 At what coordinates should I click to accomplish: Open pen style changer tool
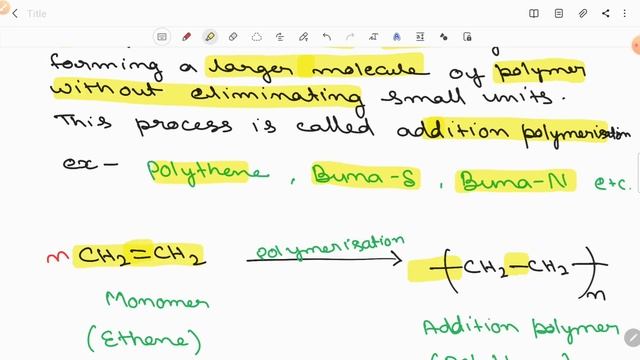click(303, 37)
